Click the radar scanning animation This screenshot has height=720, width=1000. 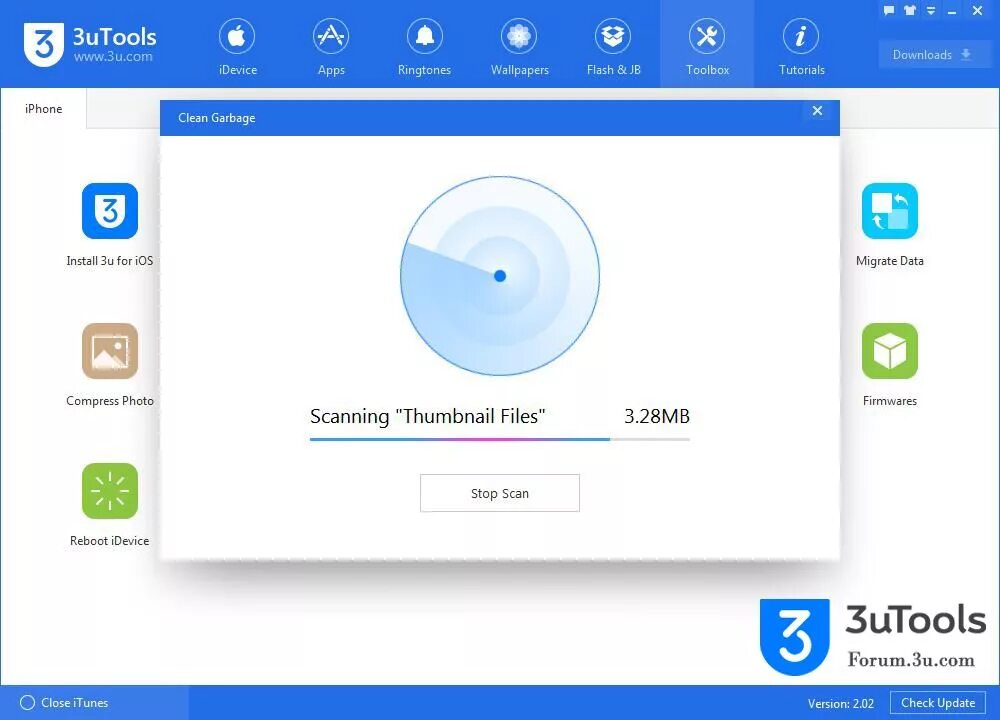[x=499, y=276]
